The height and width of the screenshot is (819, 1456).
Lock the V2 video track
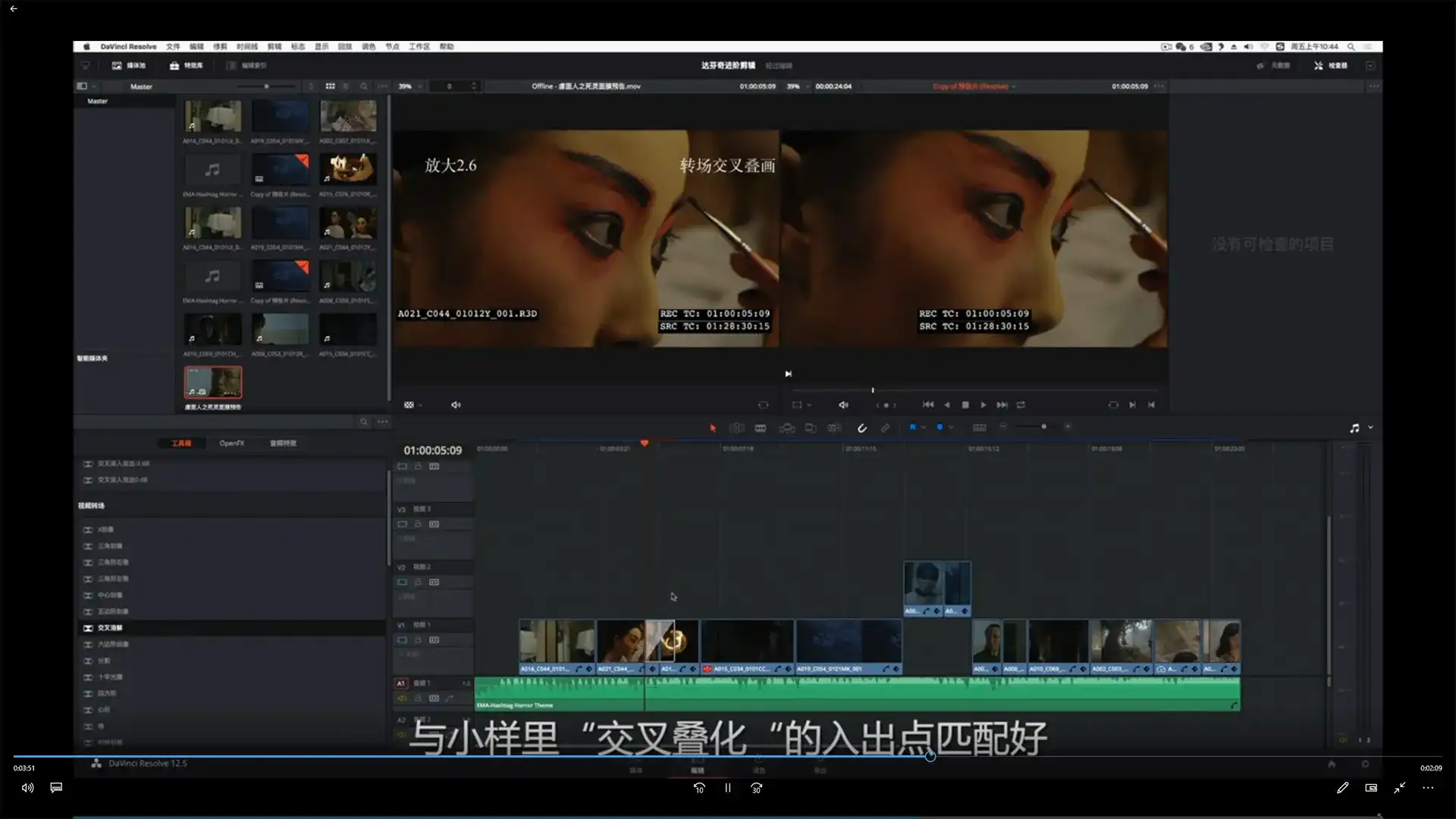click(x=418, y=582)
